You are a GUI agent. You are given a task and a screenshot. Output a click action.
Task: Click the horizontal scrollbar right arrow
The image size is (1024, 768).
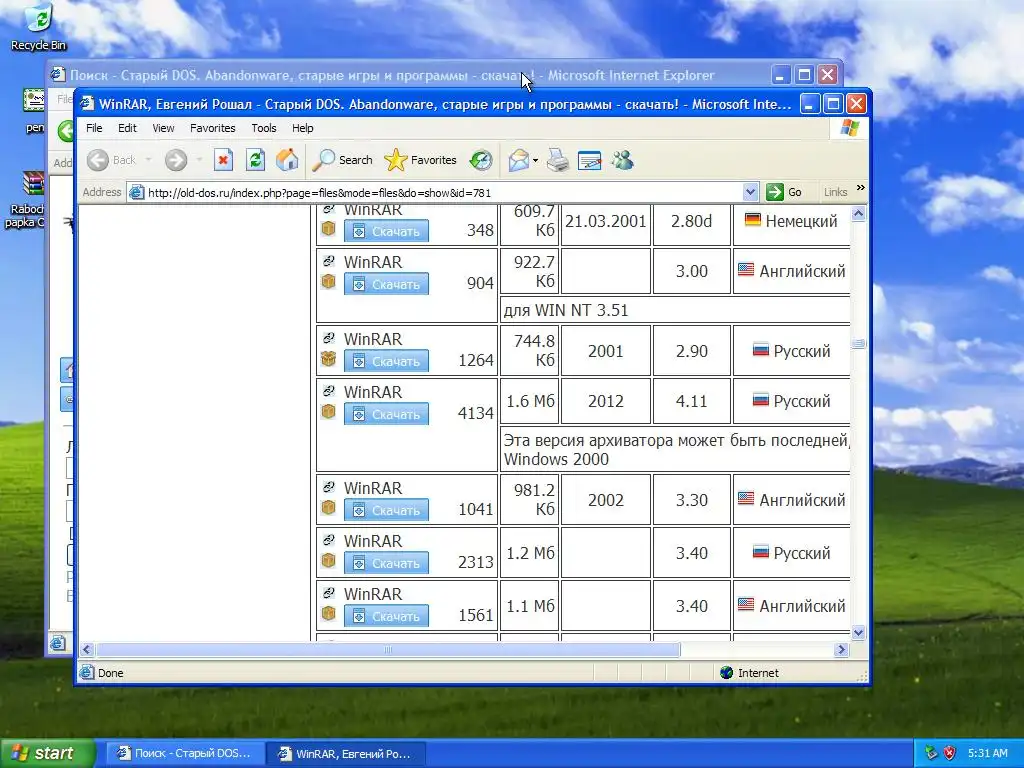click(x=841, y=650)
